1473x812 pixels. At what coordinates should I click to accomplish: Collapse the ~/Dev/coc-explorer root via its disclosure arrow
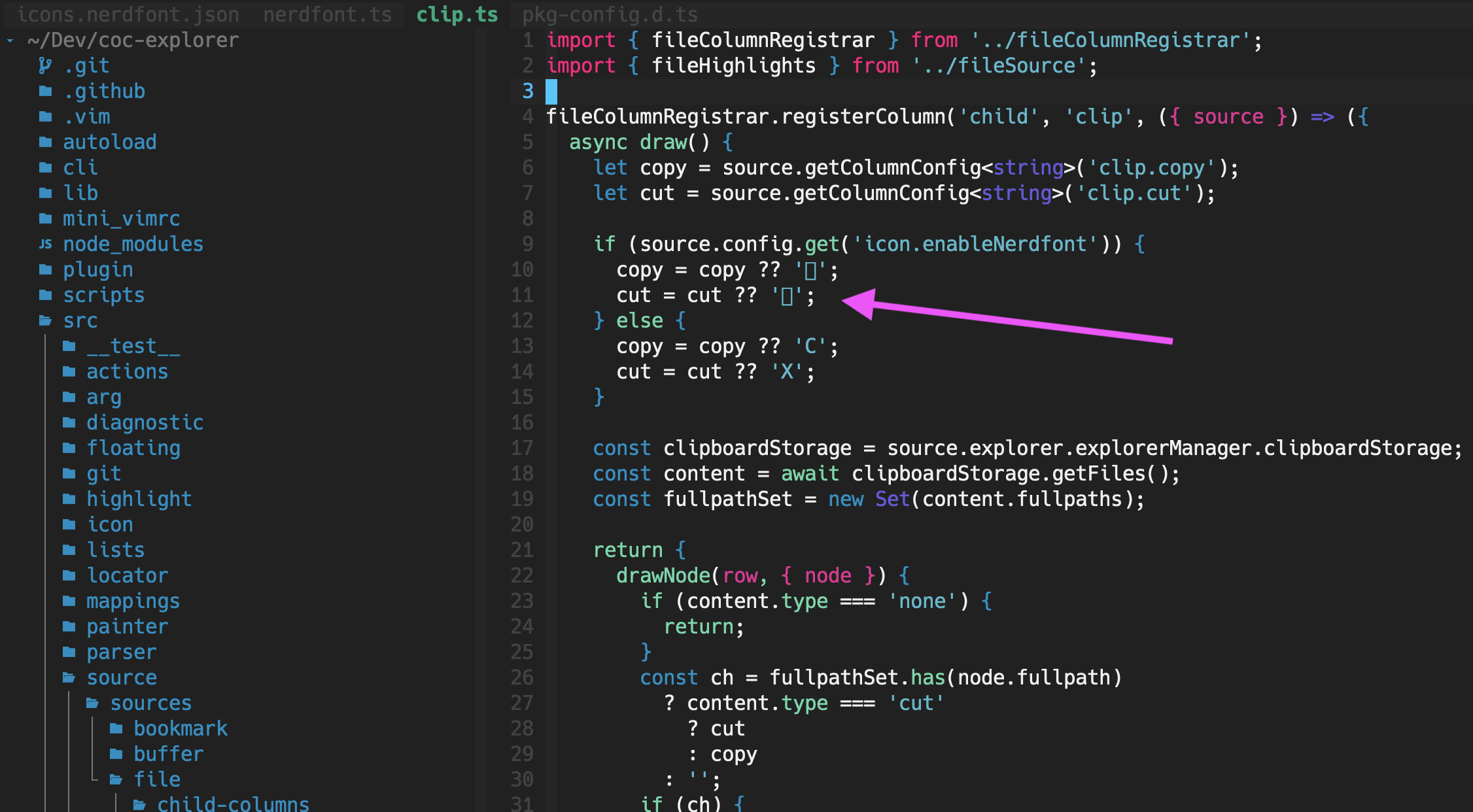pyautogui.click(x=9, y=40)
